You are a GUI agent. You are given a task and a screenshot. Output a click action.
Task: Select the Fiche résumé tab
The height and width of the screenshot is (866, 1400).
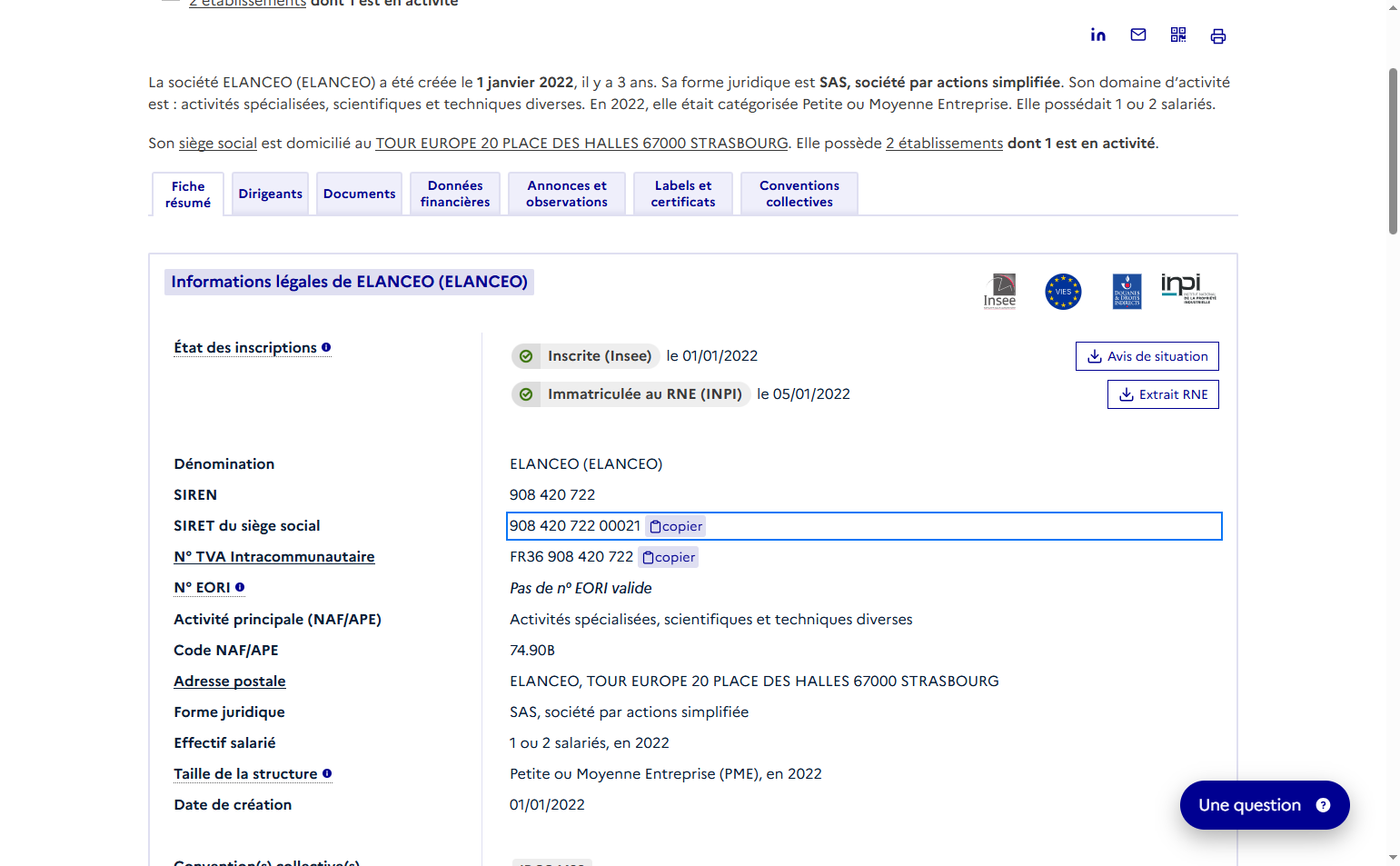188,194
